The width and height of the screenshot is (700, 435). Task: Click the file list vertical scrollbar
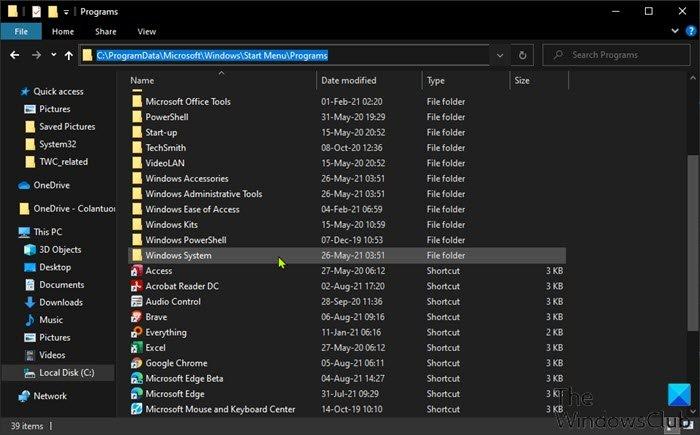pyautogui.click(x=692, y=243)
